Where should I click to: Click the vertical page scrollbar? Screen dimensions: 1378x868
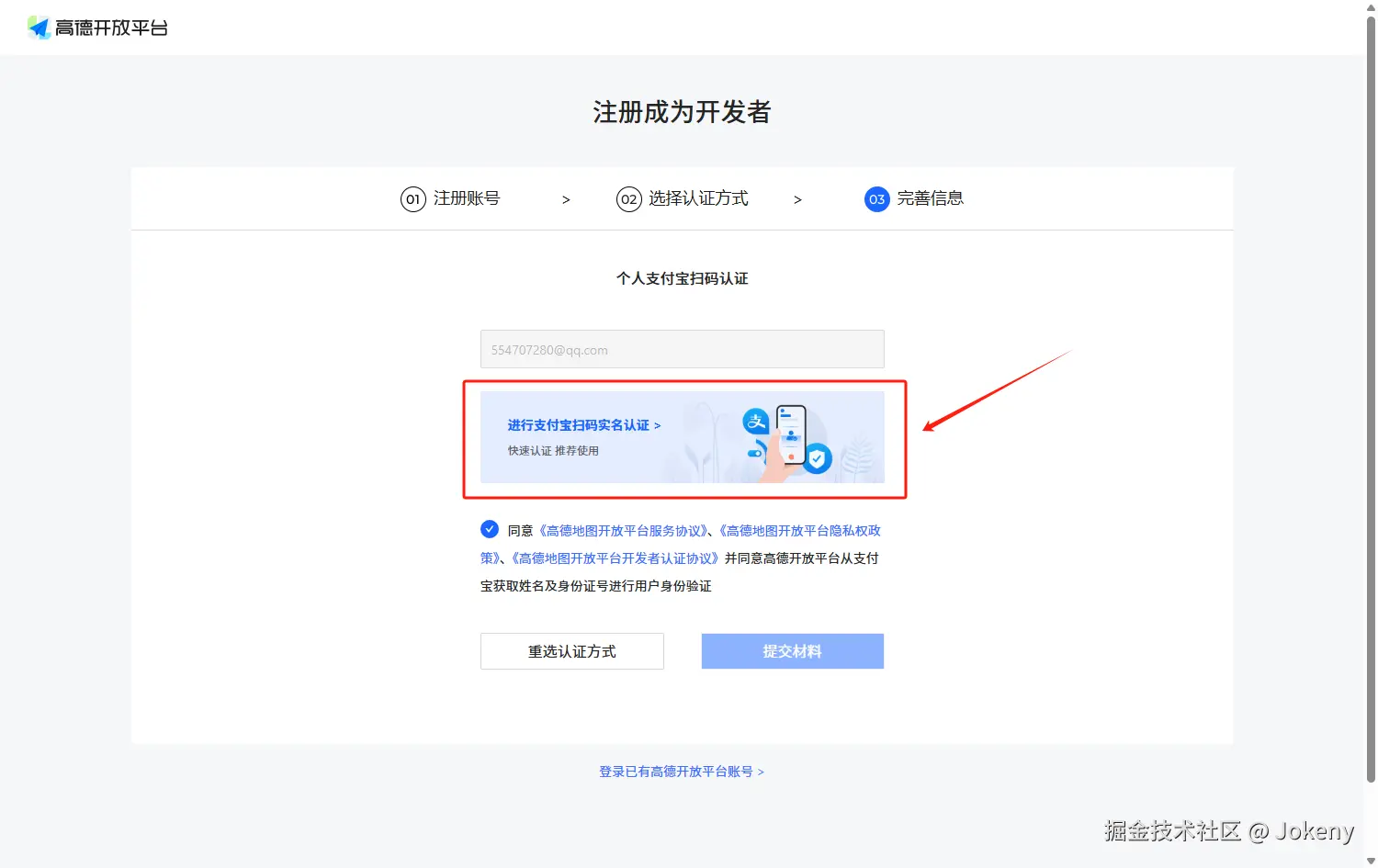[1371, 400]
